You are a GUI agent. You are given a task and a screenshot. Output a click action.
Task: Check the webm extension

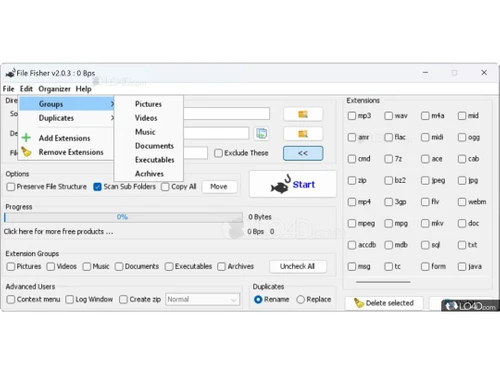click(x=462, y=202)
